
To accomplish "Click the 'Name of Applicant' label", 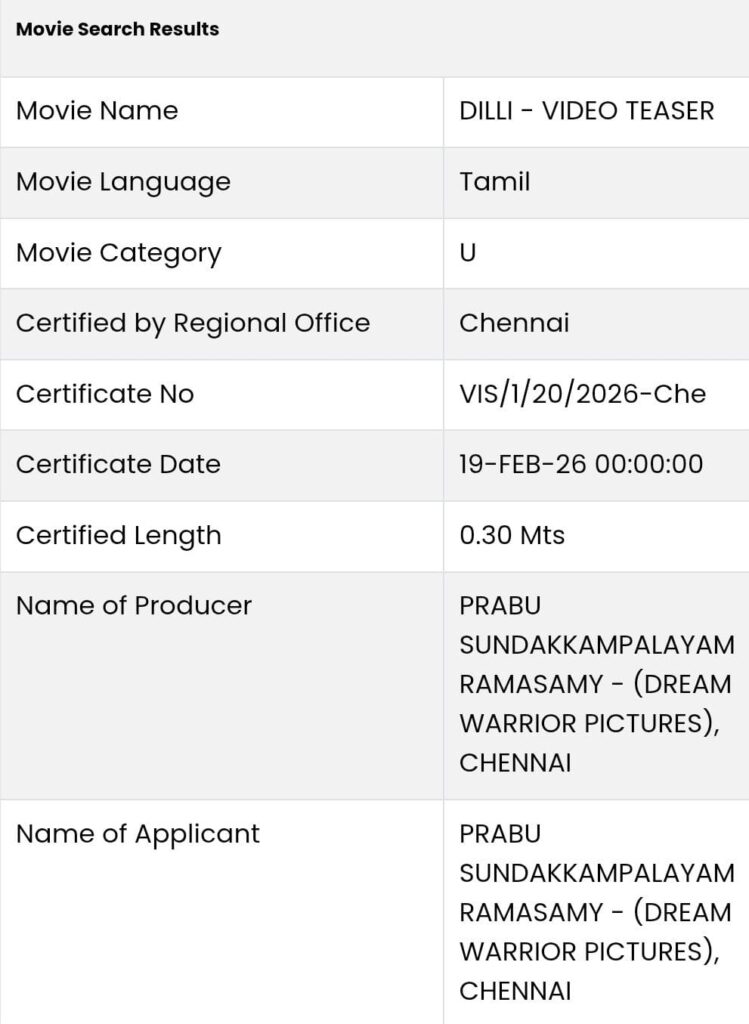I will click(138, 834).
